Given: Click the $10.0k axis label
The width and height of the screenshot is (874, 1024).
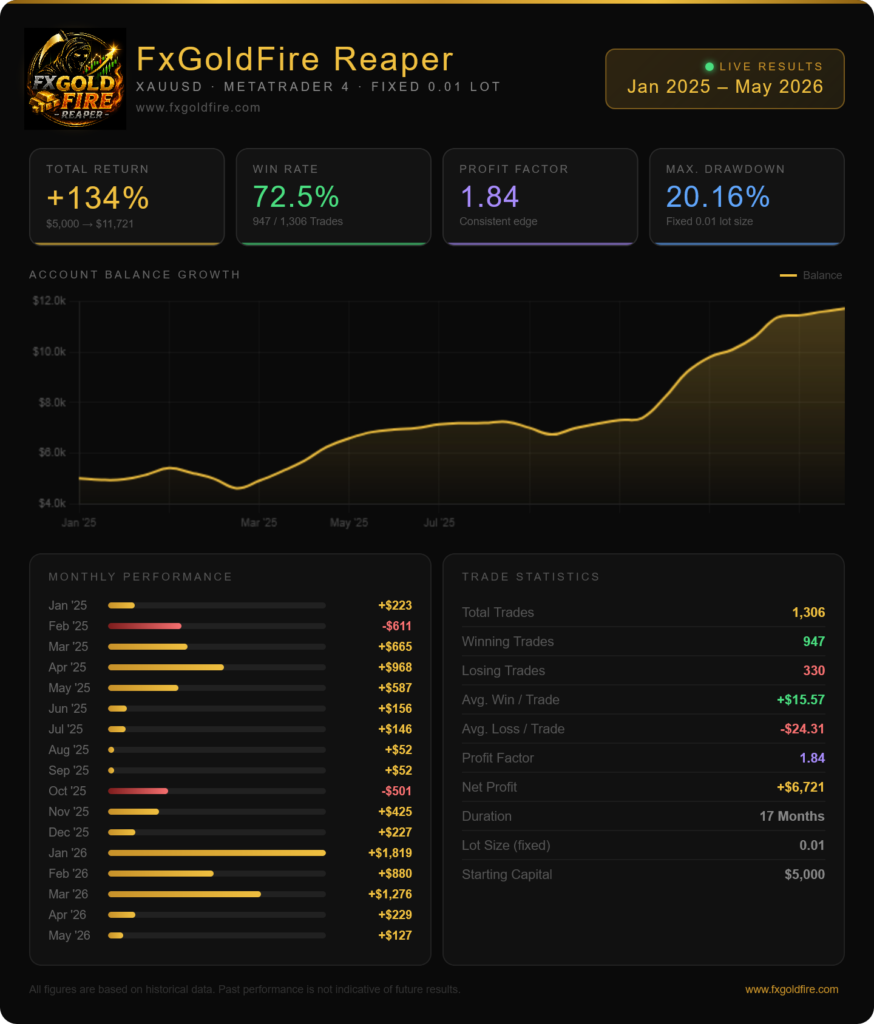Looking at the screenshot, I should 49,351.
